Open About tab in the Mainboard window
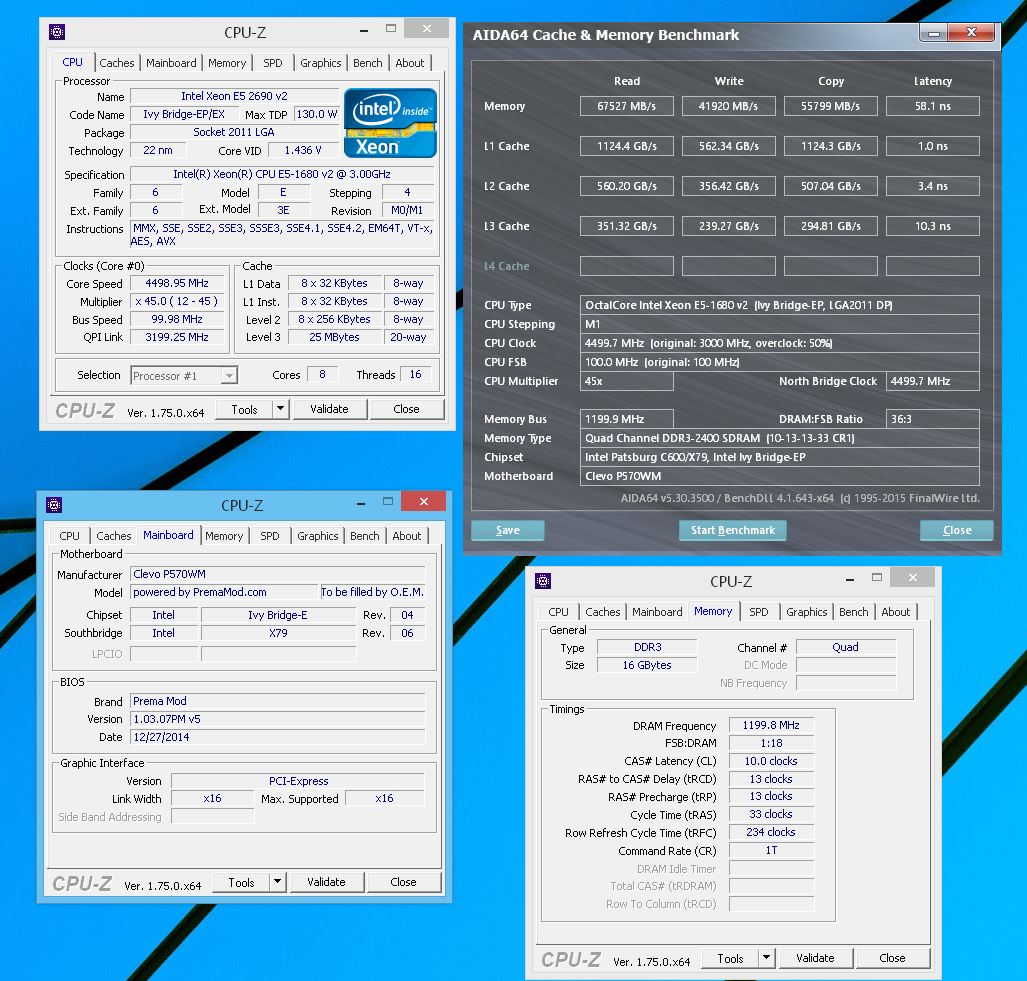This screenshot has width=1027, height=981. point(407,536)
